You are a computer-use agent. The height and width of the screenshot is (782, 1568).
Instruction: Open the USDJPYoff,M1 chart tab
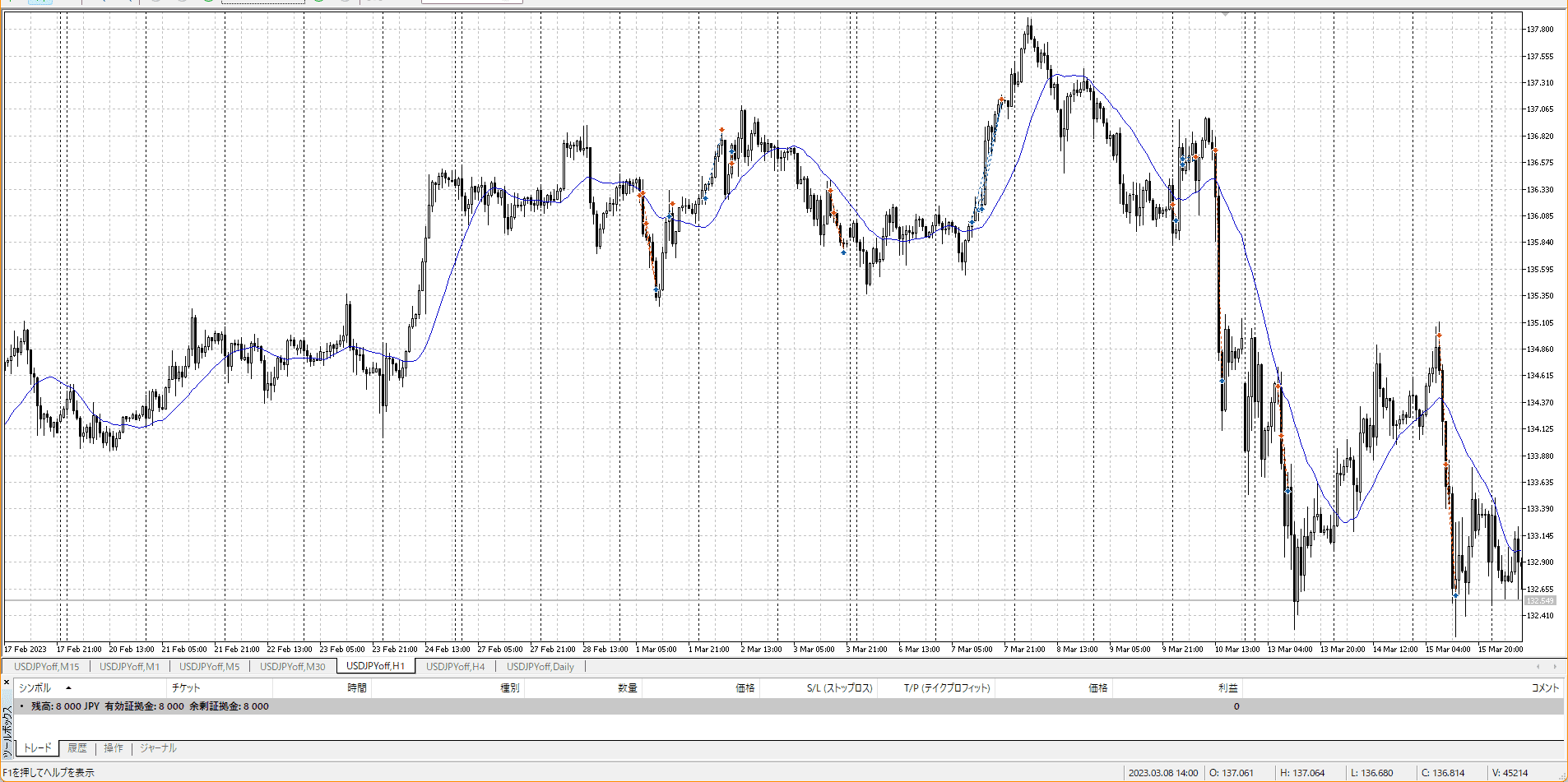129,667
